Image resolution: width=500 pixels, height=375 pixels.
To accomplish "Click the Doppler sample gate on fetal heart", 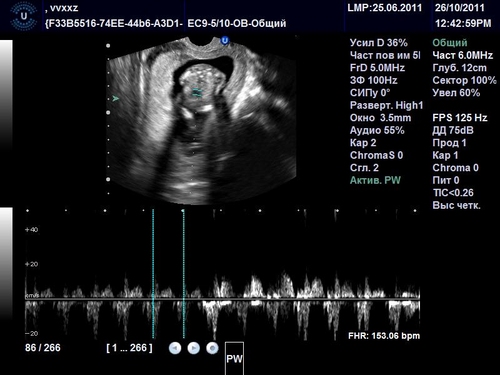I will [x=197, y=93].
